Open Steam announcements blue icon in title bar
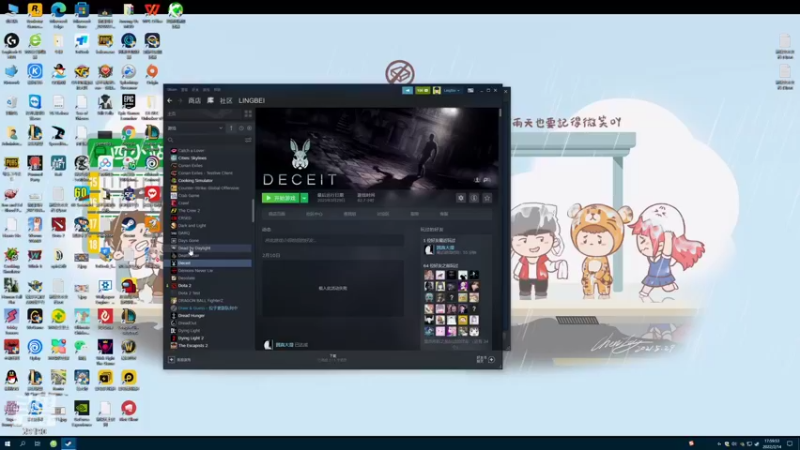 coord(407,90)
